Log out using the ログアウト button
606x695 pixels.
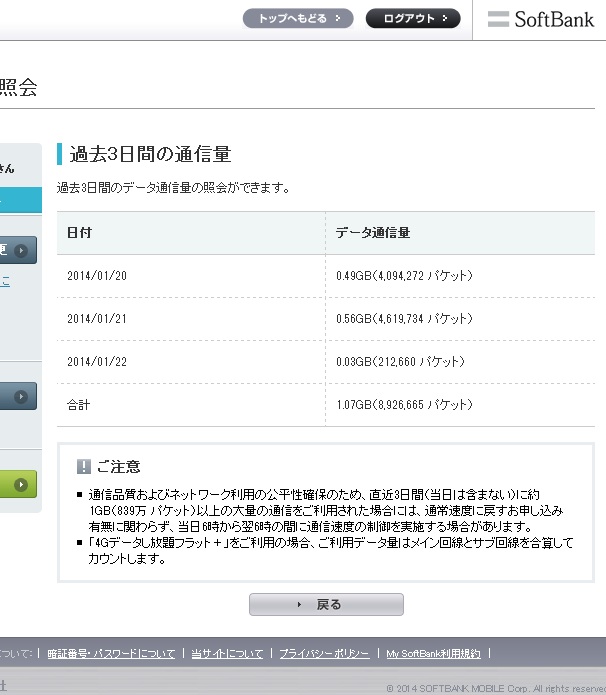pos(413,18)
